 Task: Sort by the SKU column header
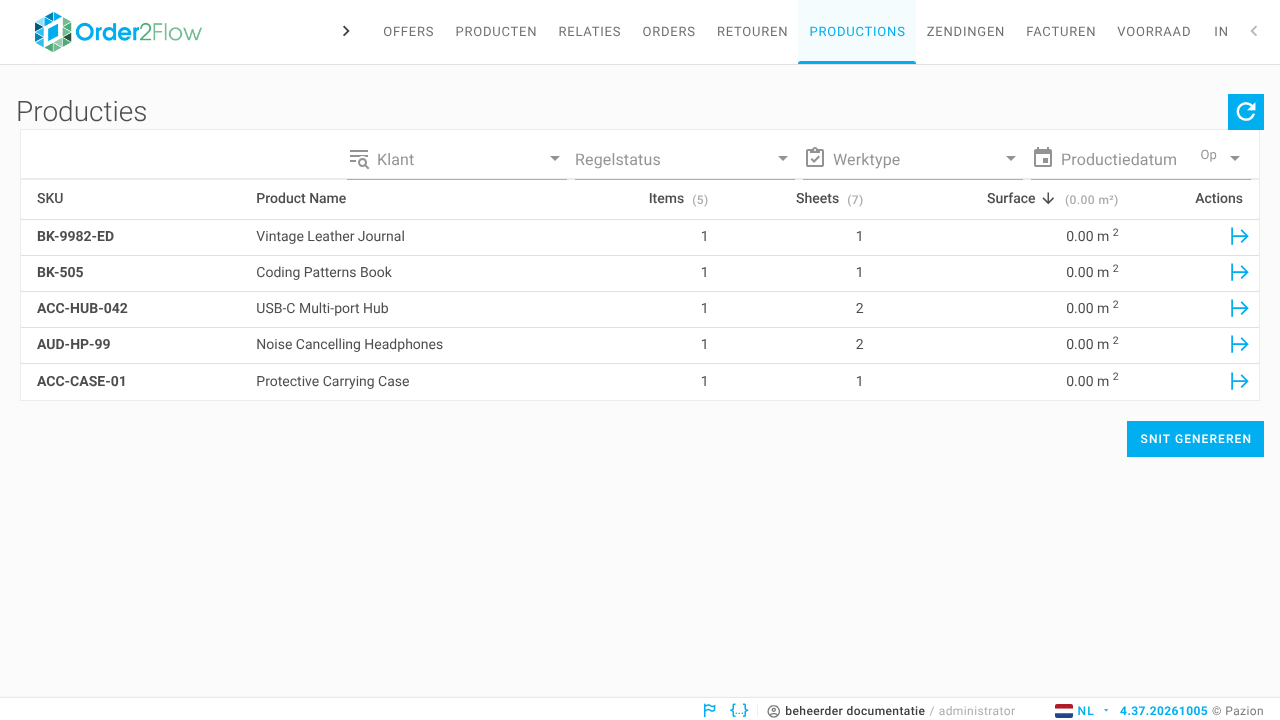coord(50,198)
